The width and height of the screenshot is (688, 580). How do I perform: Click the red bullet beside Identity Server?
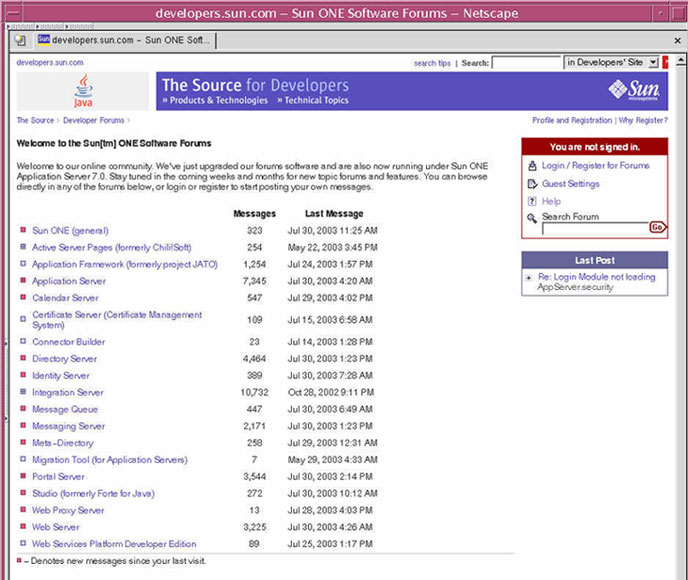point(23,375)
